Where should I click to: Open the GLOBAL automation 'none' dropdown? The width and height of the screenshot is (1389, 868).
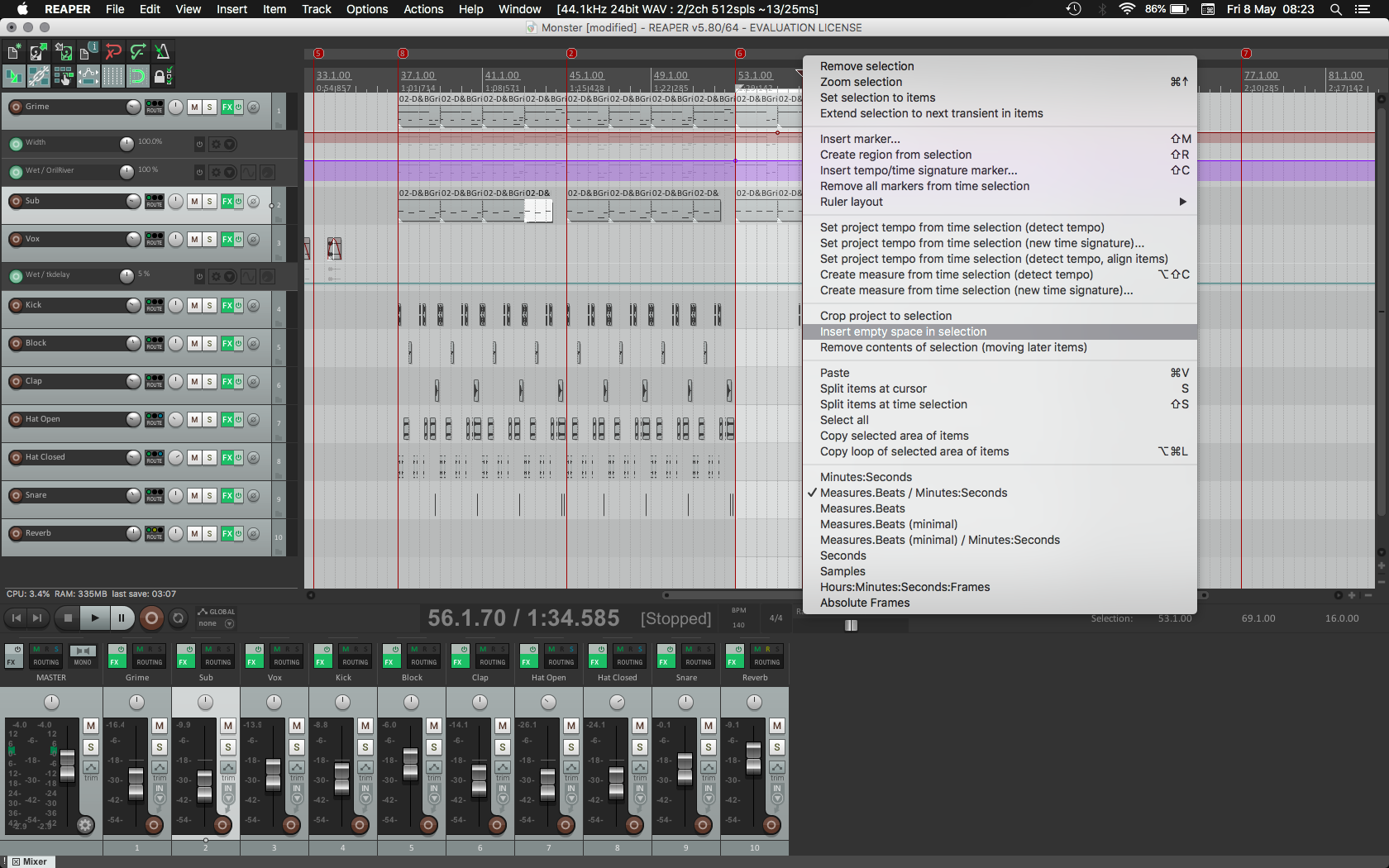[x=217, y=623]
